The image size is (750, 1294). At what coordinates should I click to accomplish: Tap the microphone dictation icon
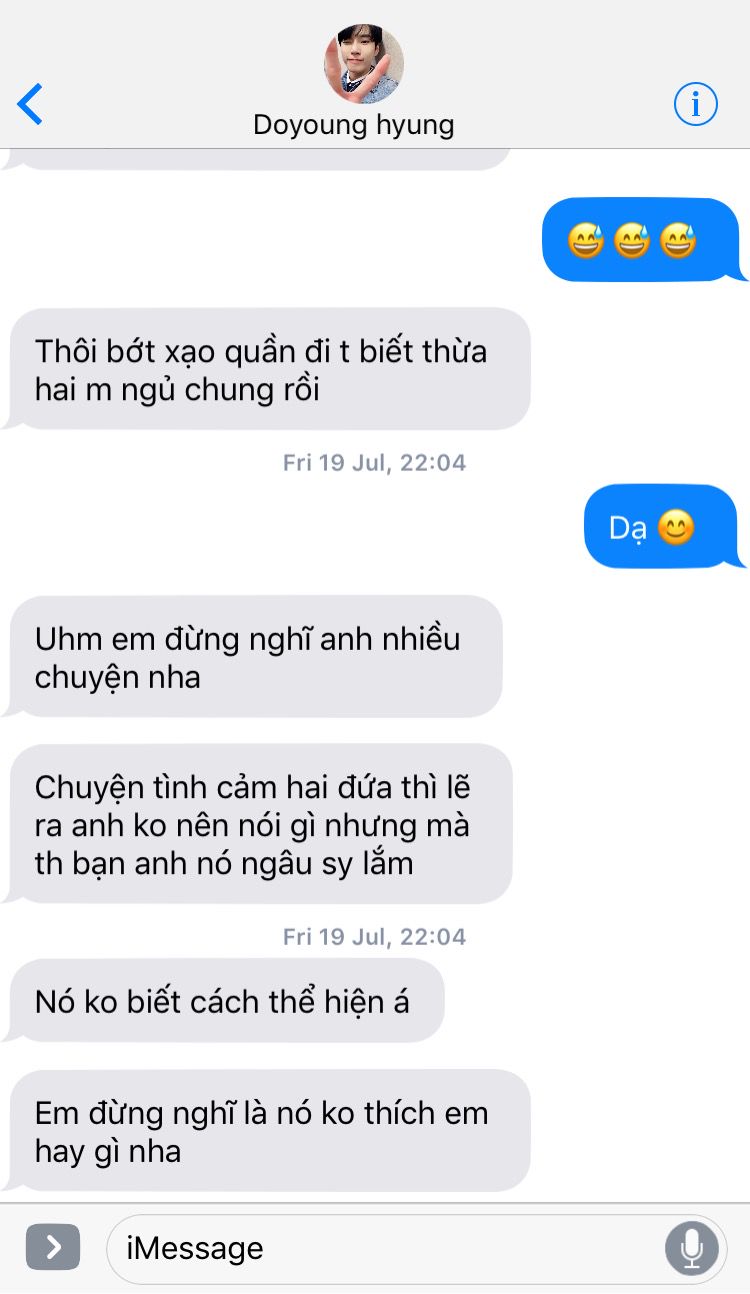pyautogui.click(x=691, y=1248)
